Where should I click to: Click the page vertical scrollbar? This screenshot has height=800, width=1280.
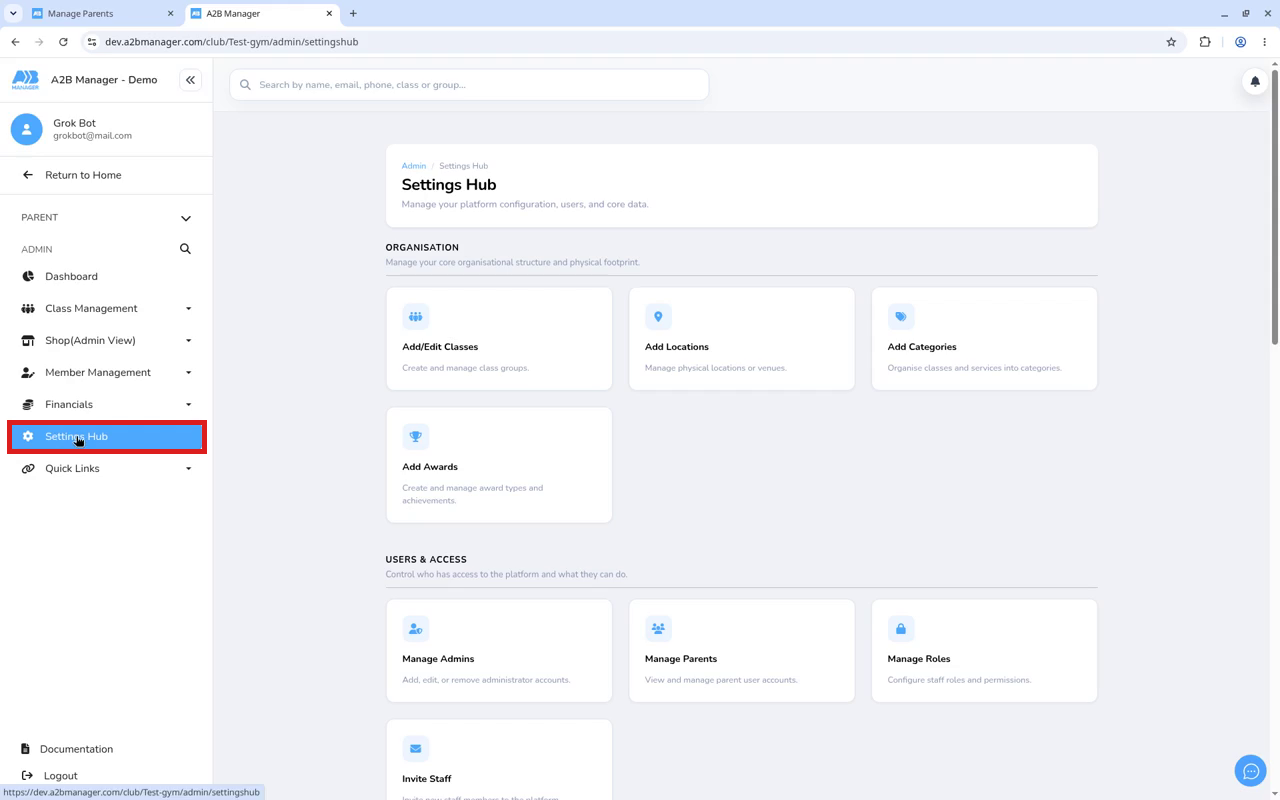pyautogui.click(x=1274, y=205)
